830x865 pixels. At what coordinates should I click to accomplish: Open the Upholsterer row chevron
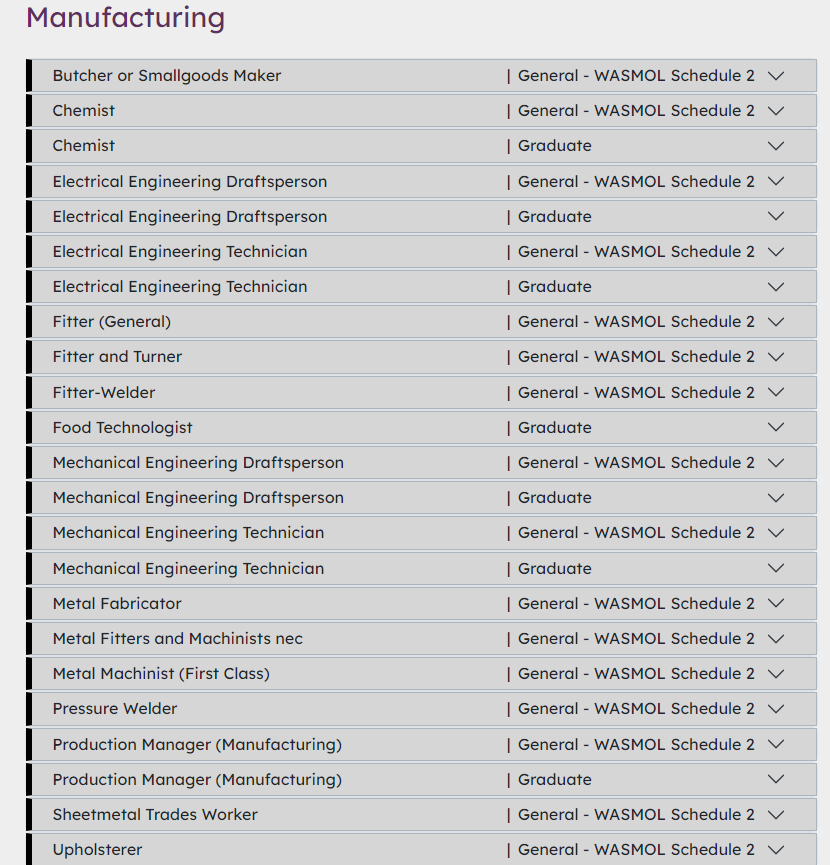point(775,850)
